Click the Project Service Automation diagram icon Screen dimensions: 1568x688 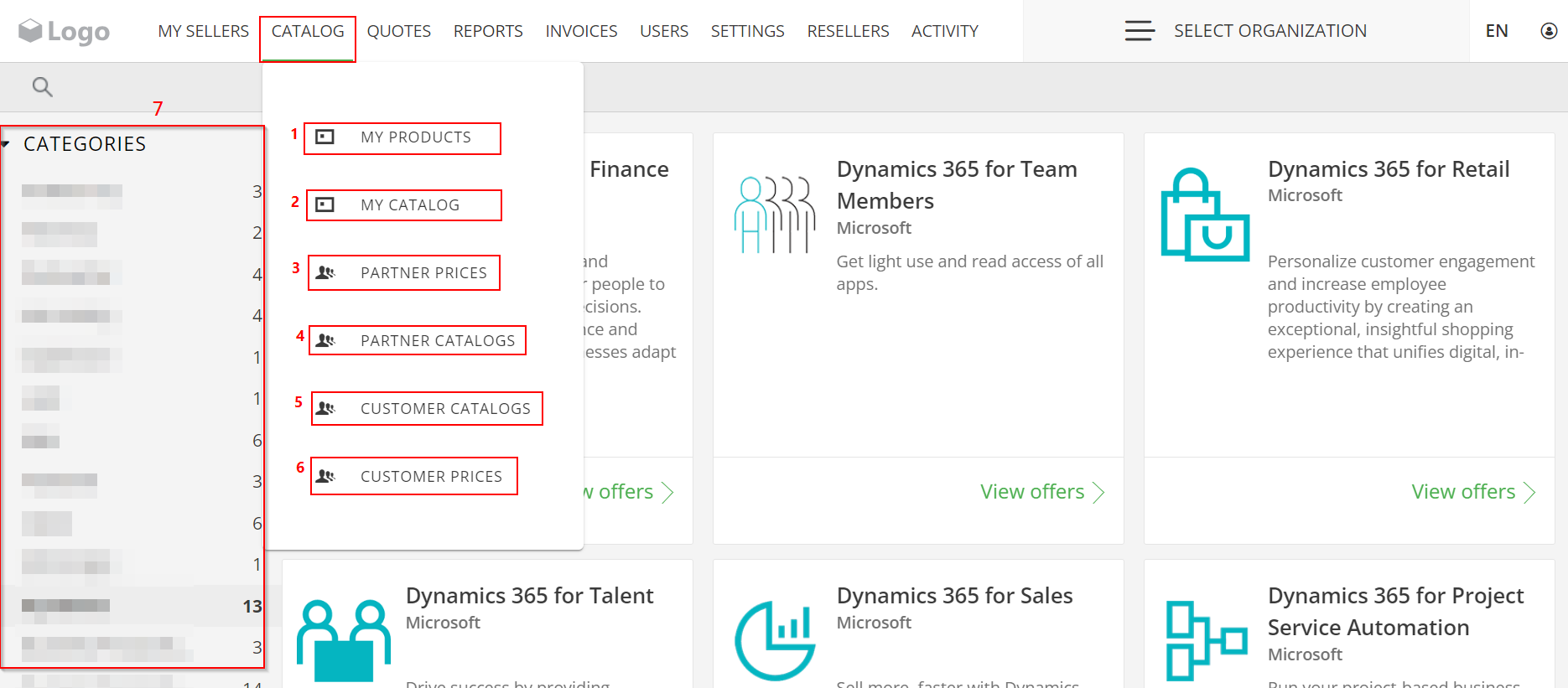click(1207, 641)
